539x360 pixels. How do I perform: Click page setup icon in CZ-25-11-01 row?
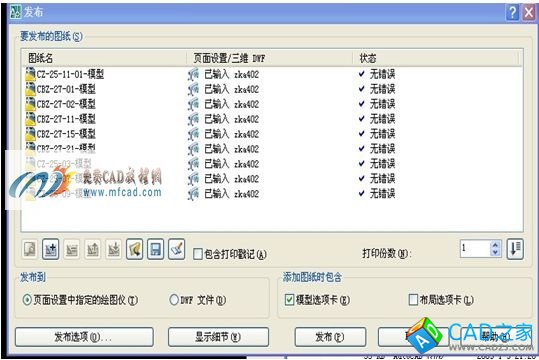click(x=194, y=74)
